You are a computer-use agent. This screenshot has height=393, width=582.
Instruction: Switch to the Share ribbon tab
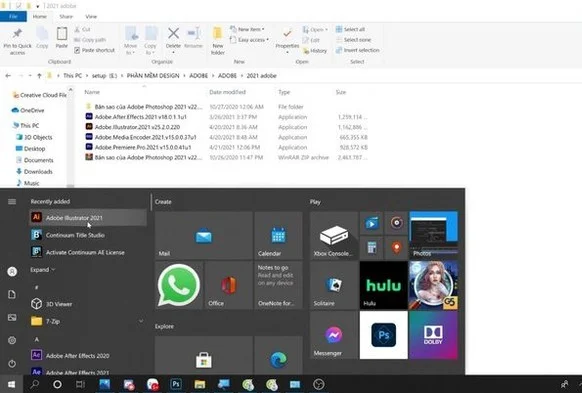(x=66, y=16)
